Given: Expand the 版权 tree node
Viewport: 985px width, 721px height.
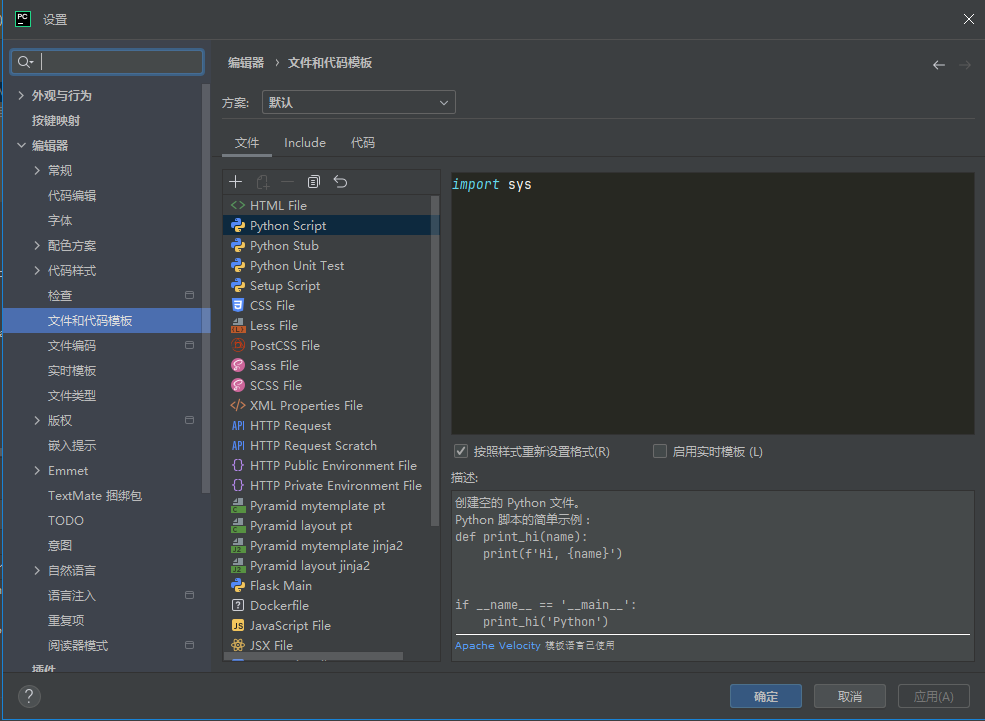Looking at the screenshot, I should pos(36,420).
